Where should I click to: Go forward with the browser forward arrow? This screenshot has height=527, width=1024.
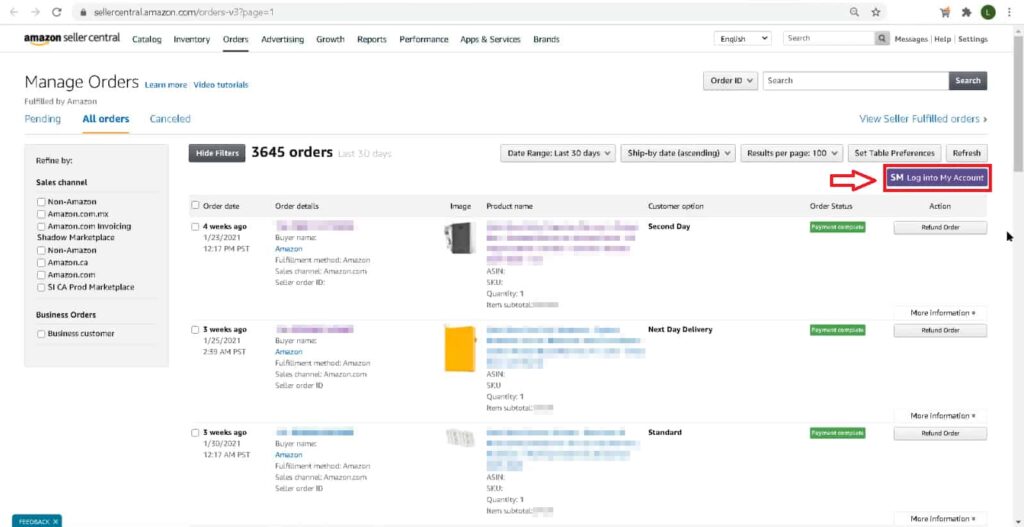coord(35,12)
